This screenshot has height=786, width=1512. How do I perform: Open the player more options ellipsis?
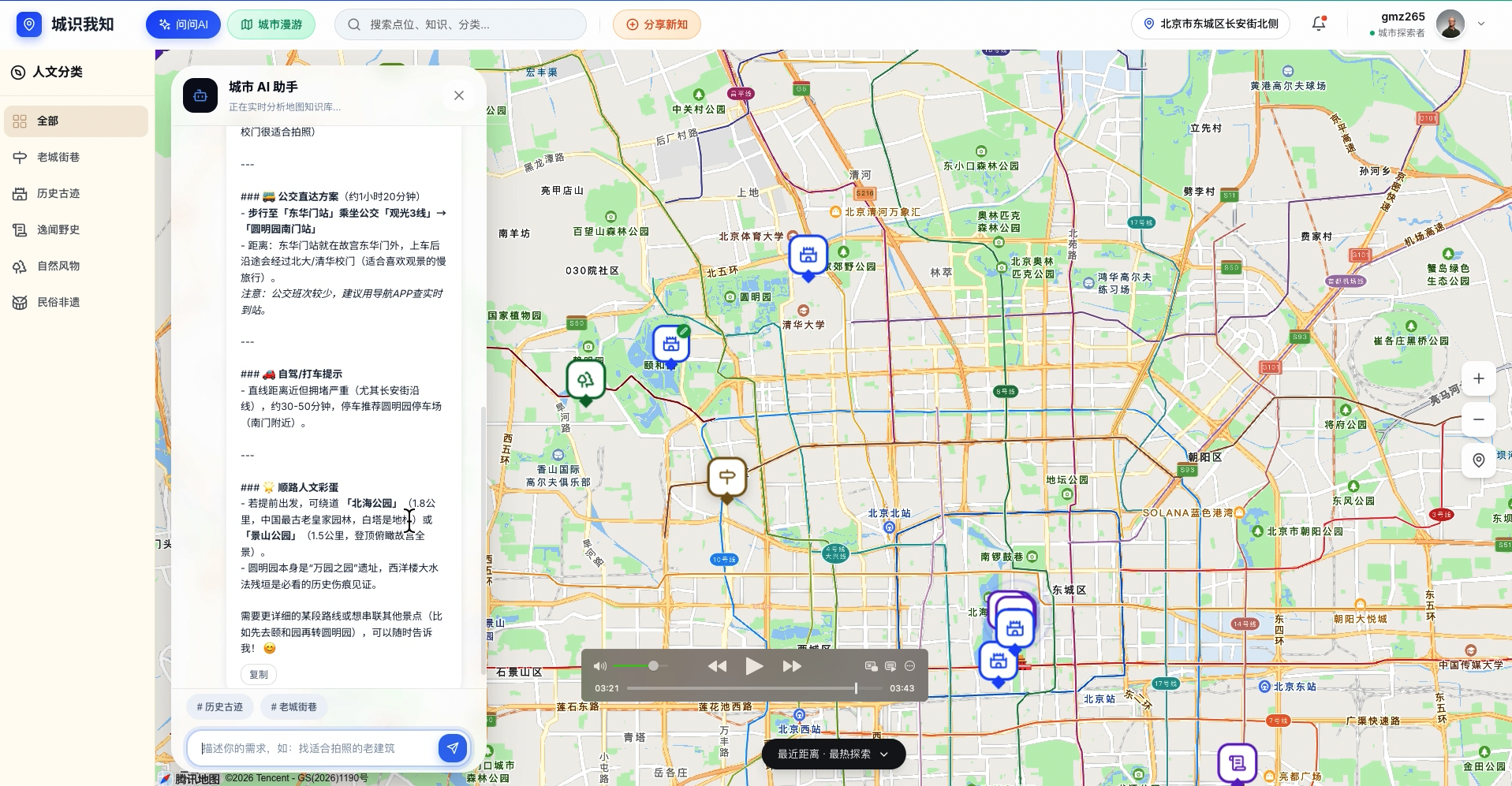[909, 666]
